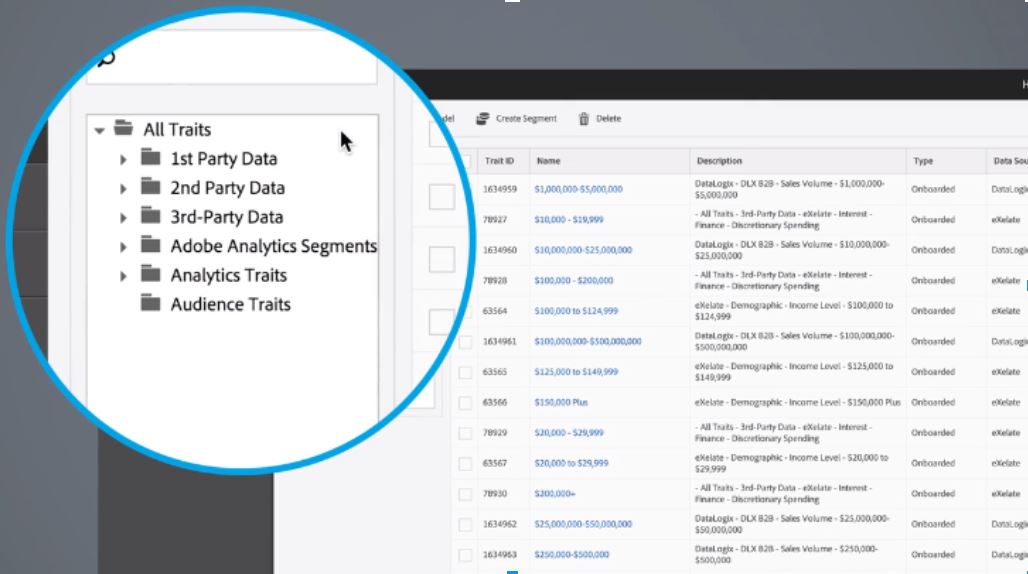Image resolution: width=1028 pixels, height=574 pixels.
Task: Sort by the Trait ID column header
Action: tap(499, 161)
